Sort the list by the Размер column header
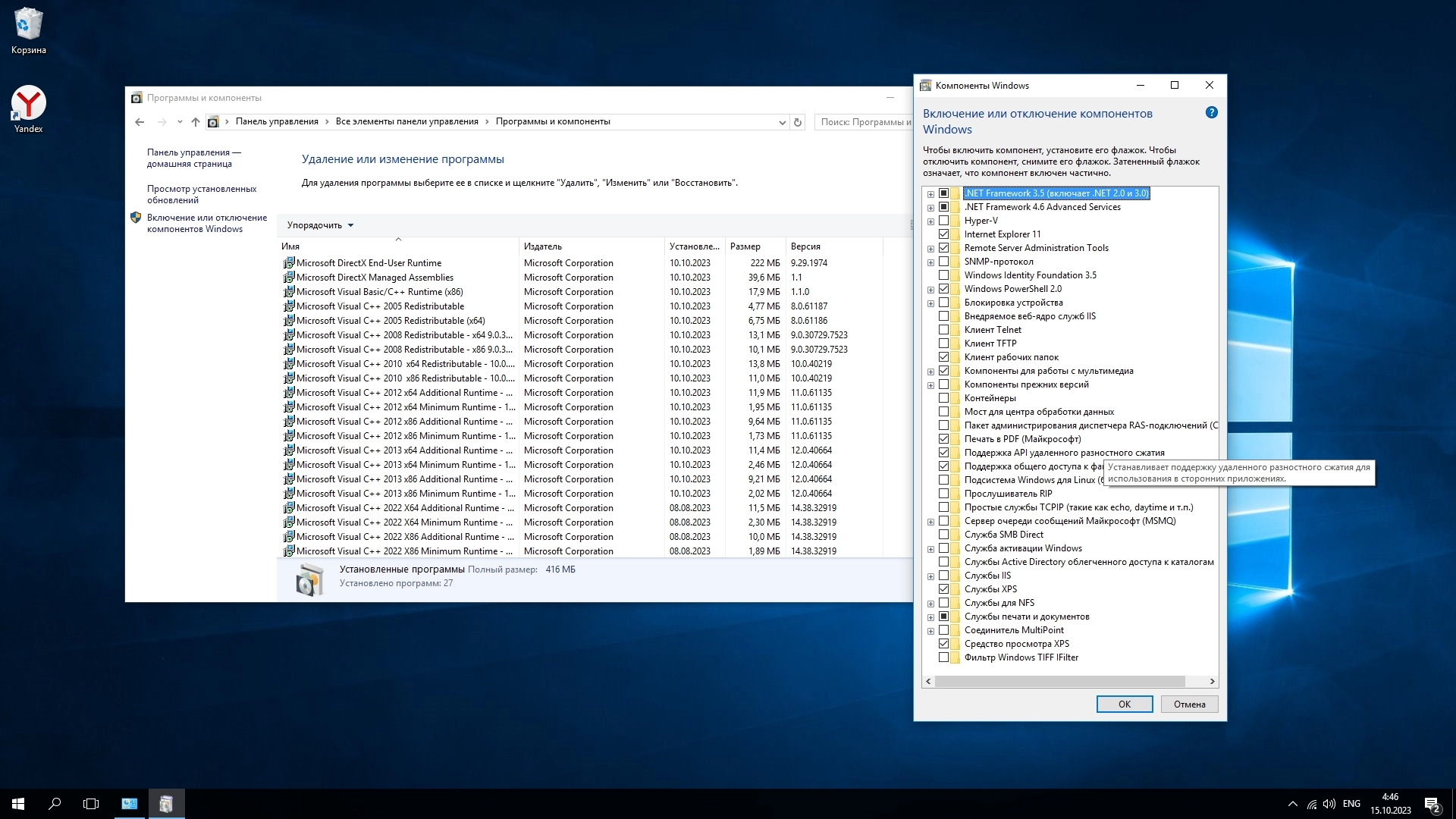The width and height of the screenshot is (1456, 819). tap(745, 246)
